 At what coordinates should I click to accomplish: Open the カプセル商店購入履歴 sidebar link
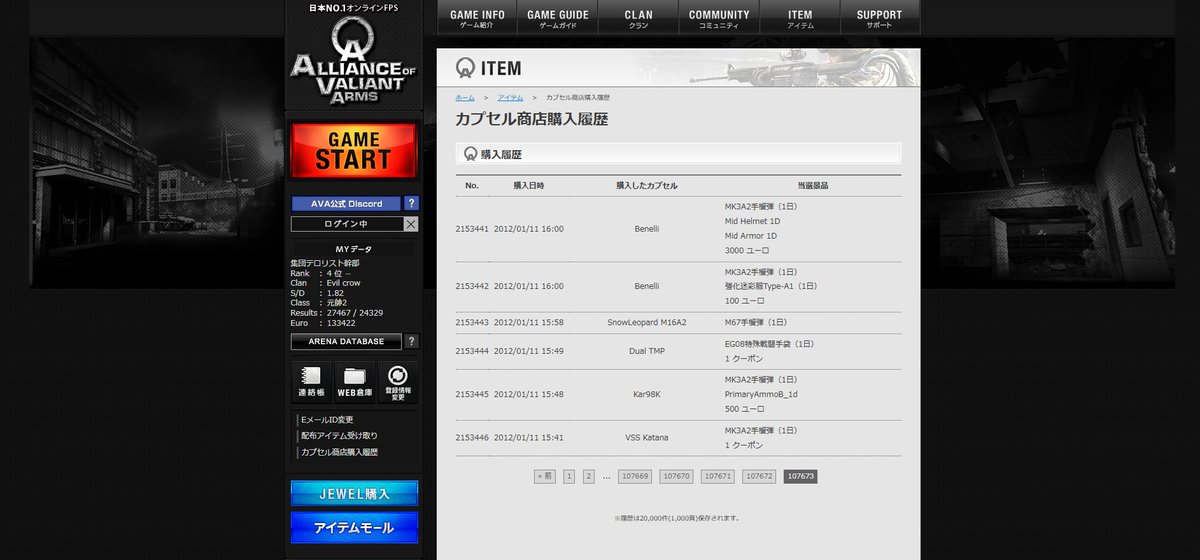pos(339,452)
